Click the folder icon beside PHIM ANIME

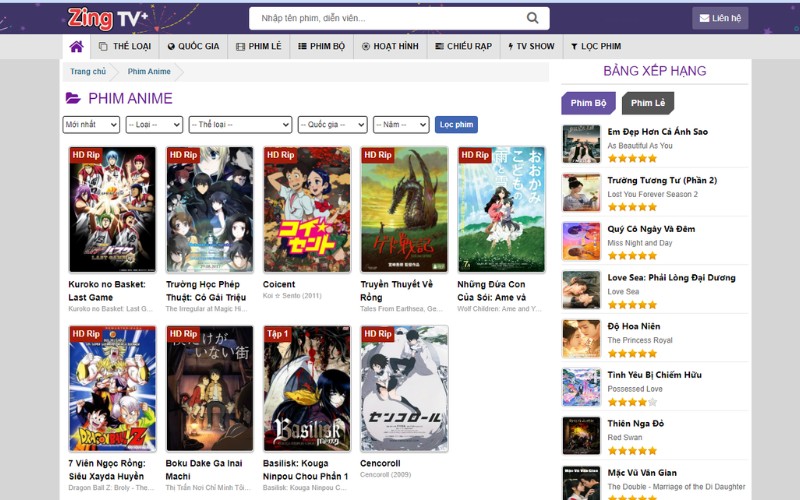click(73, 98)
